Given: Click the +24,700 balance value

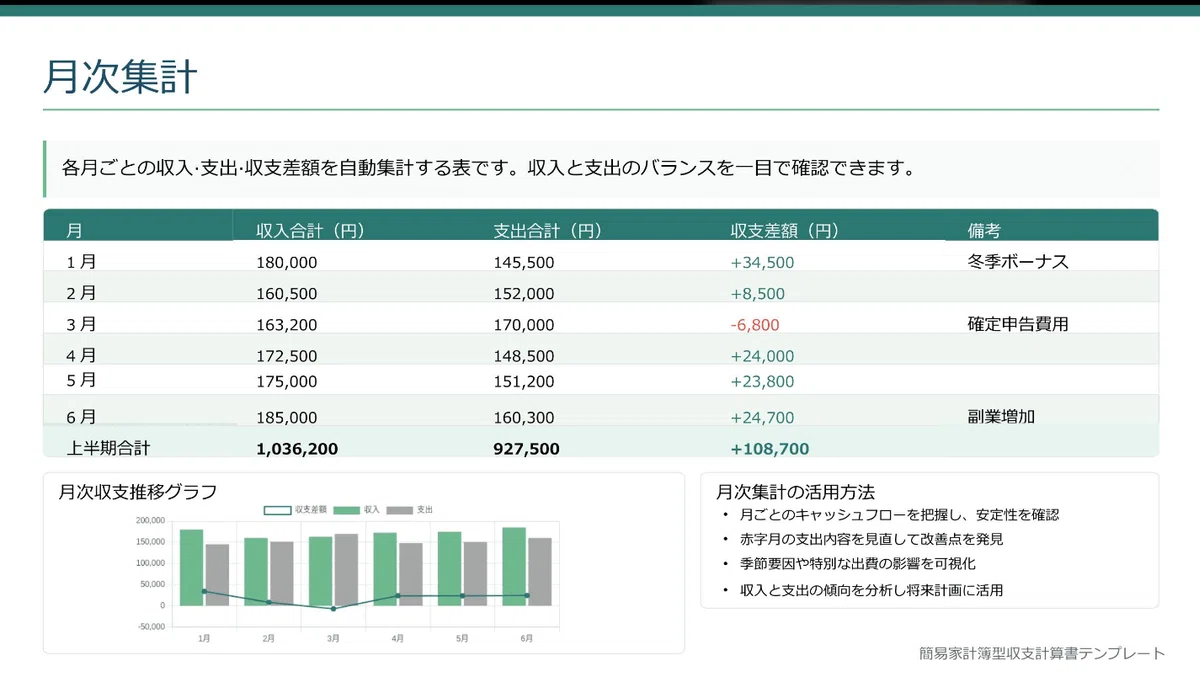Looking at the screenshot, I should [x=762, y=418].
